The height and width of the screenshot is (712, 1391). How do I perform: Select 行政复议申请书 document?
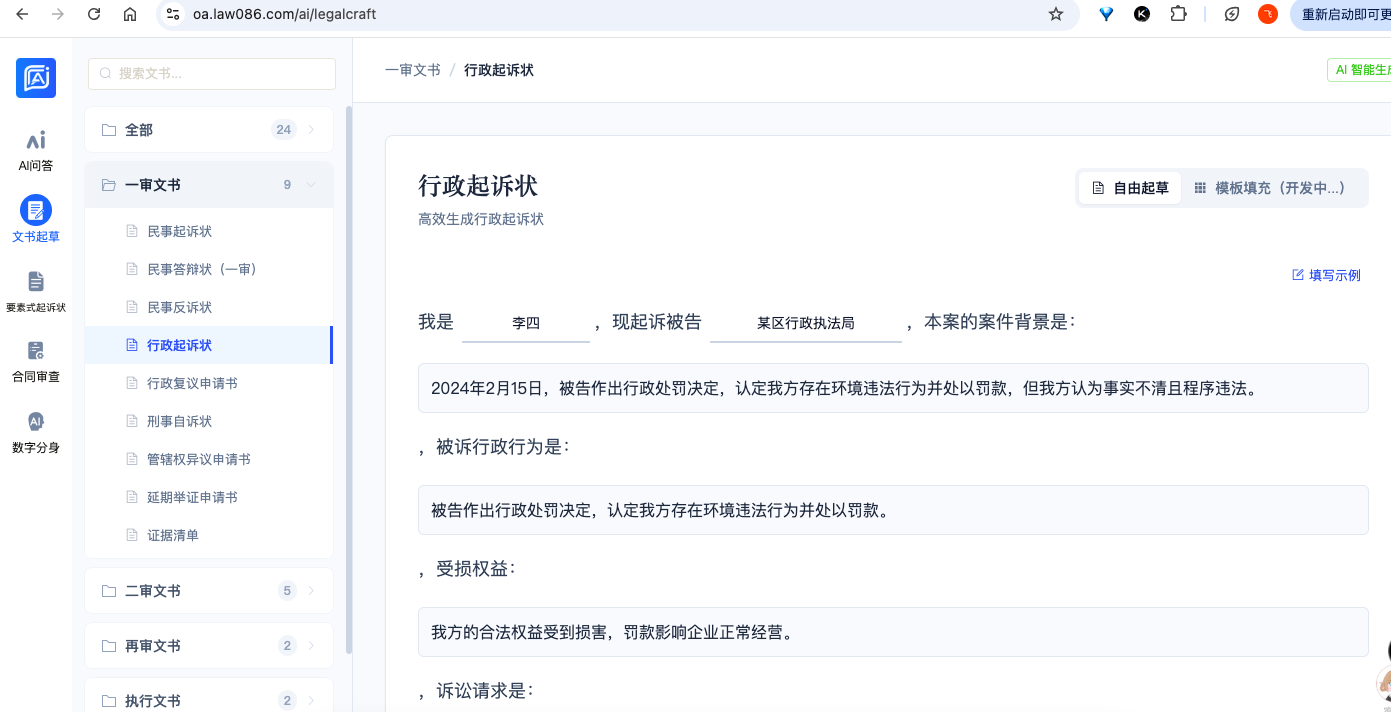click(x=209, y=383)
